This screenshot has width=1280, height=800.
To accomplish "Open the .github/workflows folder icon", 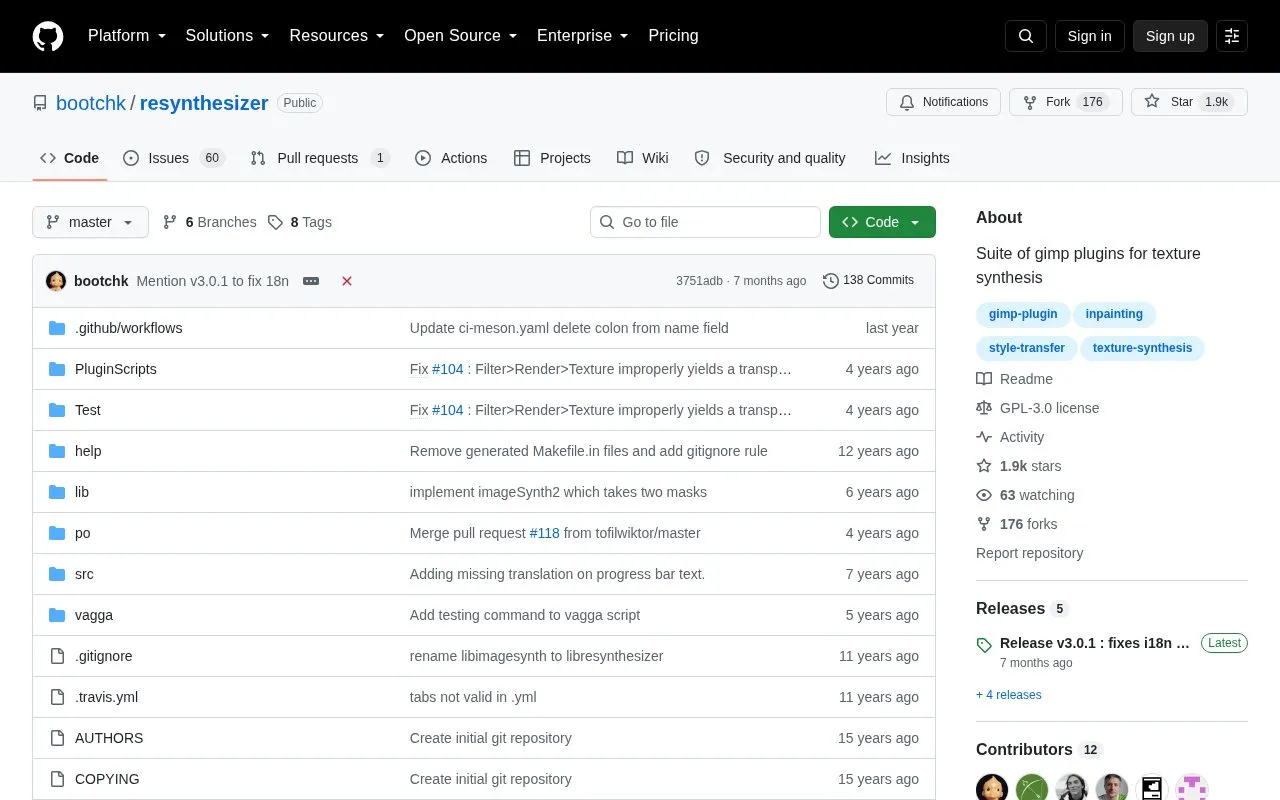I will click(x=57, y=328).
